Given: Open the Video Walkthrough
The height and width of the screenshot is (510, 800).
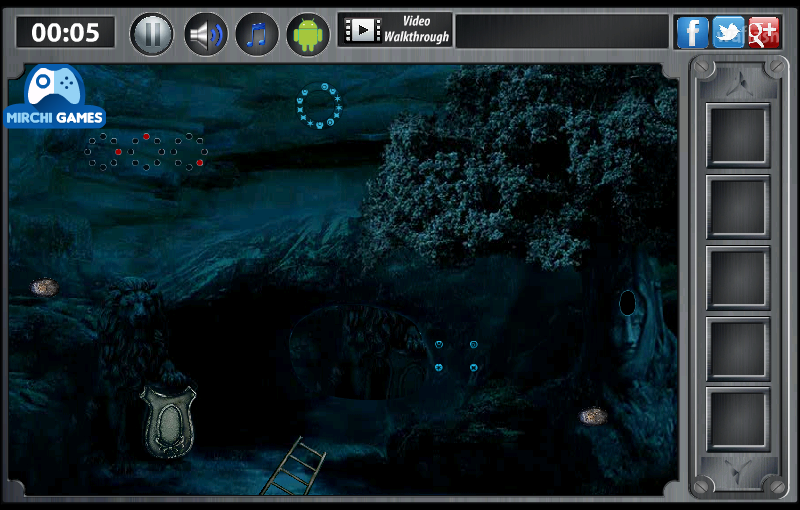Looking at the screenshot, I should [x=395, y=30].
